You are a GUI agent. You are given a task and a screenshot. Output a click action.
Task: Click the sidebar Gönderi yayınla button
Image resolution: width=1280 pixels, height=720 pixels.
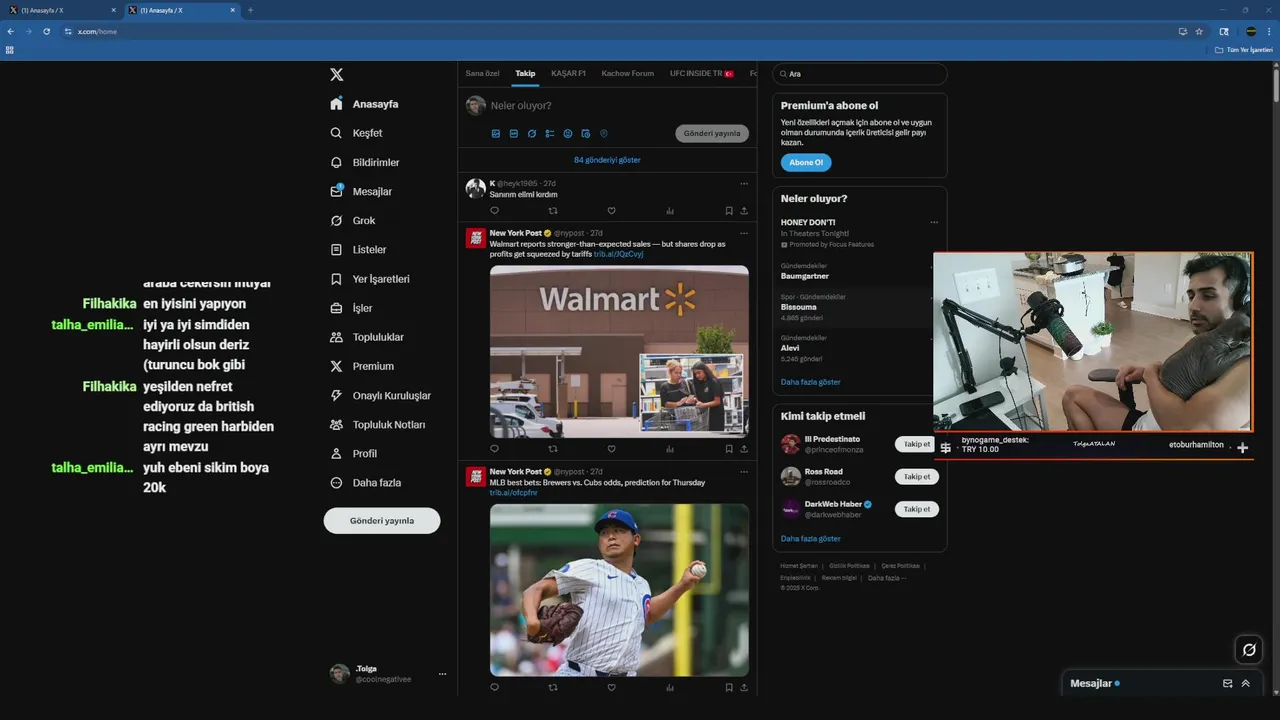click(x=382, y=520)
